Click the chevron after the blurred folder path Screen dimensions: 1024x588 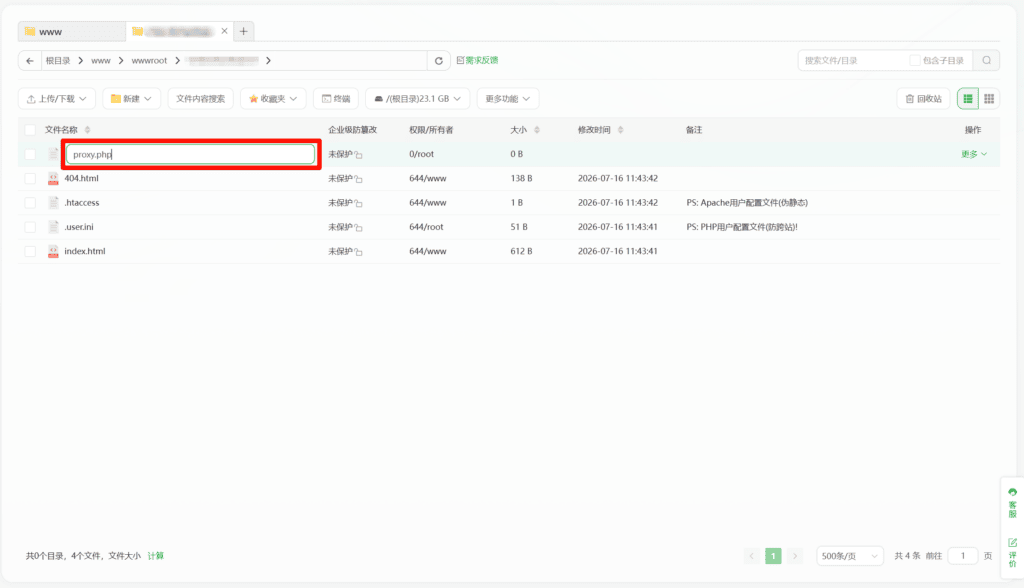(x=268, y=61)
